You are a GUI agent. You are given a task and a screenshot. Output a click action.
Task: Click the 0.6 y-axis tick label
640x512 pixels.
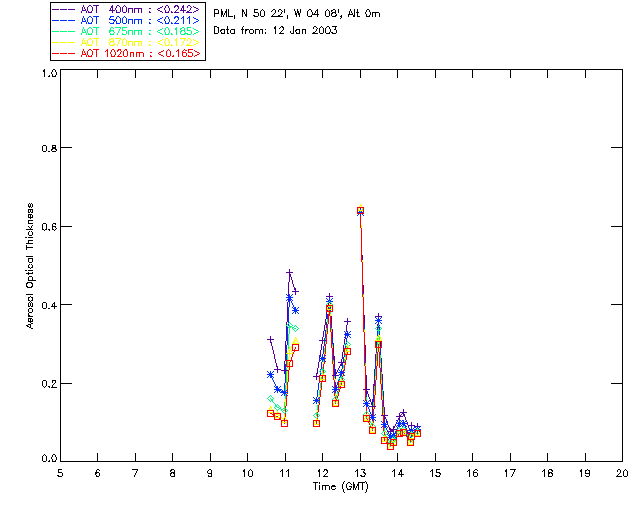click(49, 227)
